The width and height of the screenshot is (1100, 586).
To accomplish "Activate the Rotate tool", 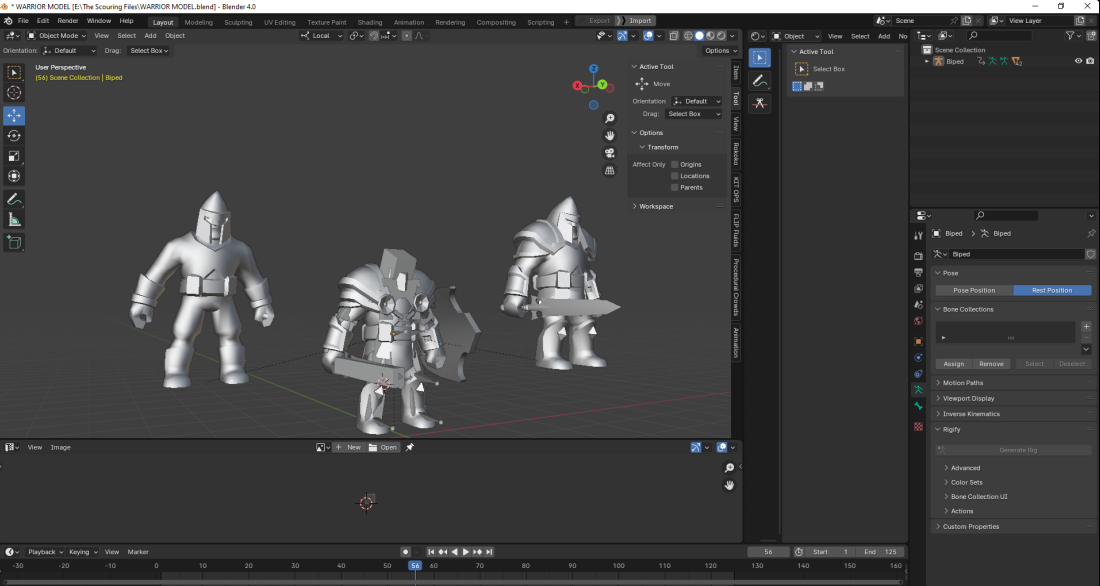I will click(14, 135).
